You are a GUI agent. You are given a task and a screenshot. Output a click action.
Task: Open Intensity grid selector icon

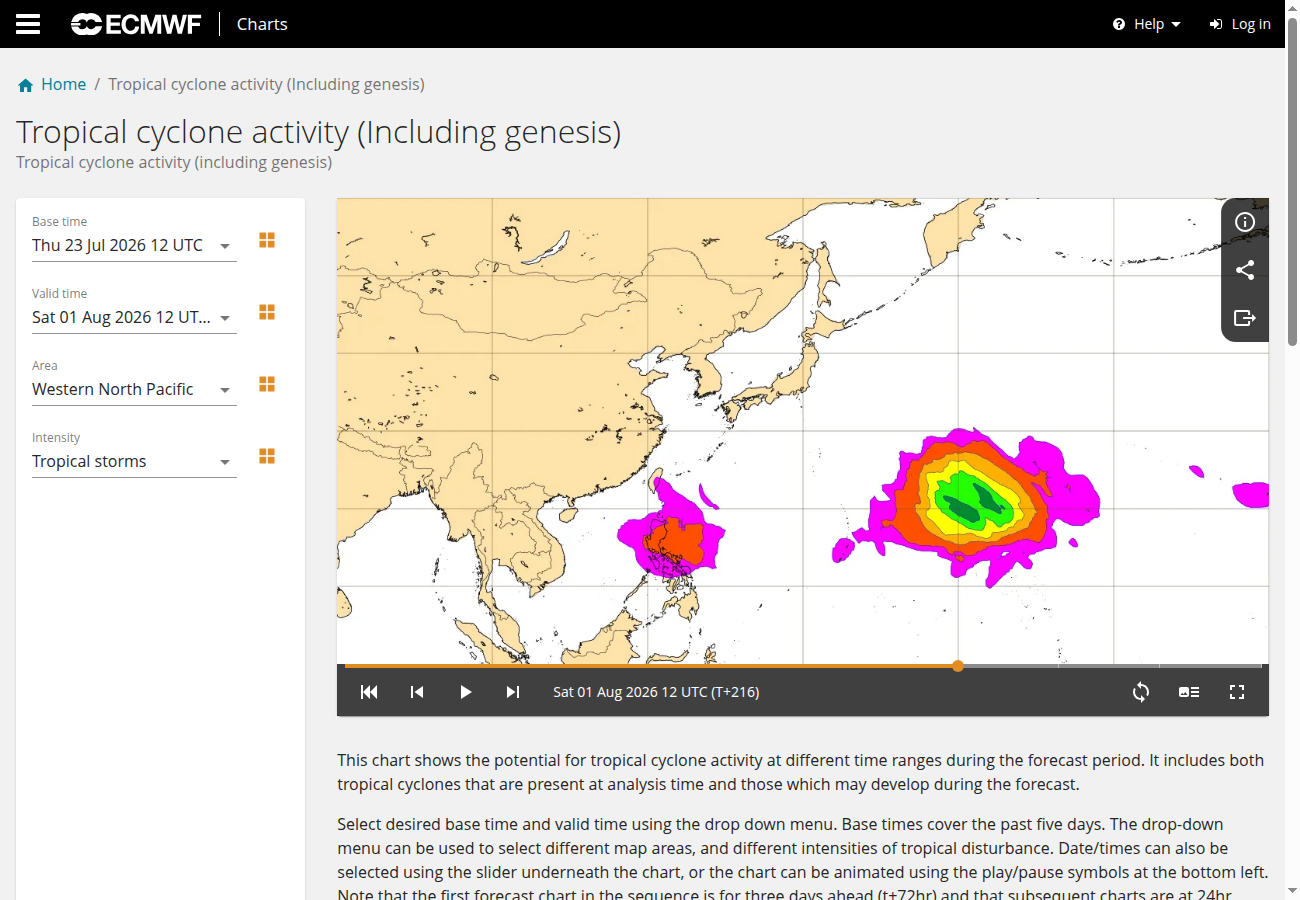[x=267, y=456]
